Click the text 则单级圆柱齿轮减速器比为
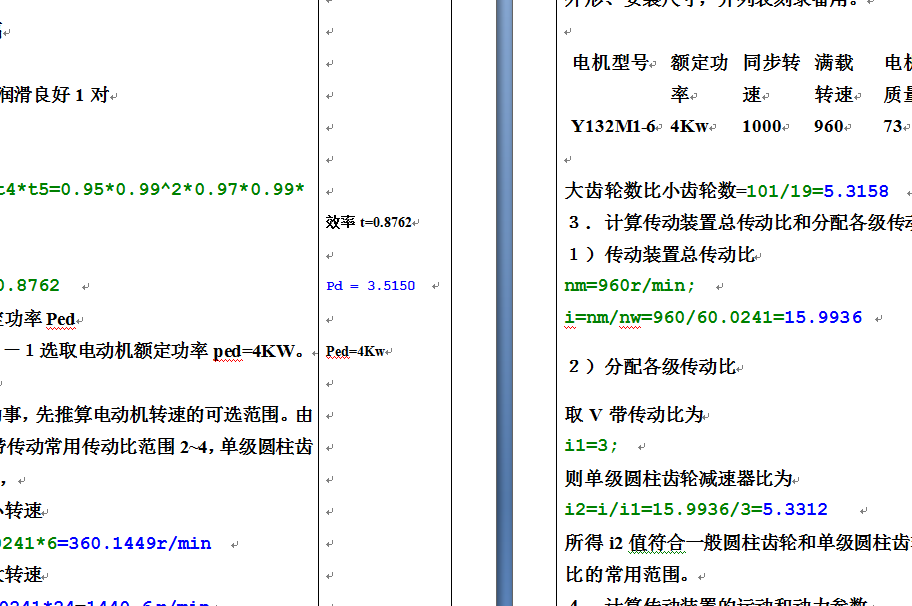912x606 pixels. 679,479
